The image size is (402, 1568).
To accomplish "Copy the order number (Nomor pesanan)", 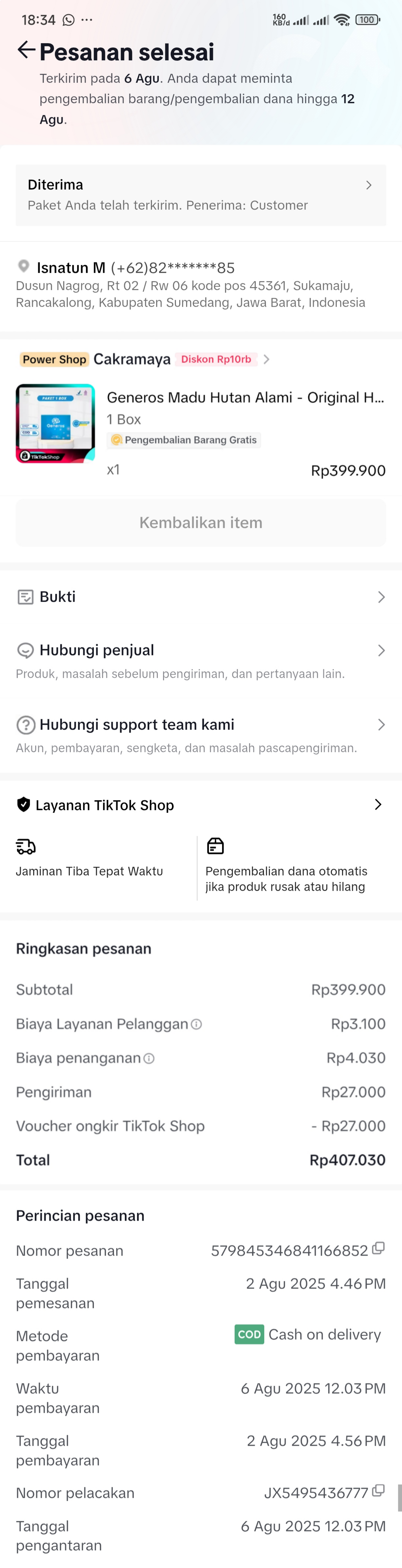I will [378, 1248].
